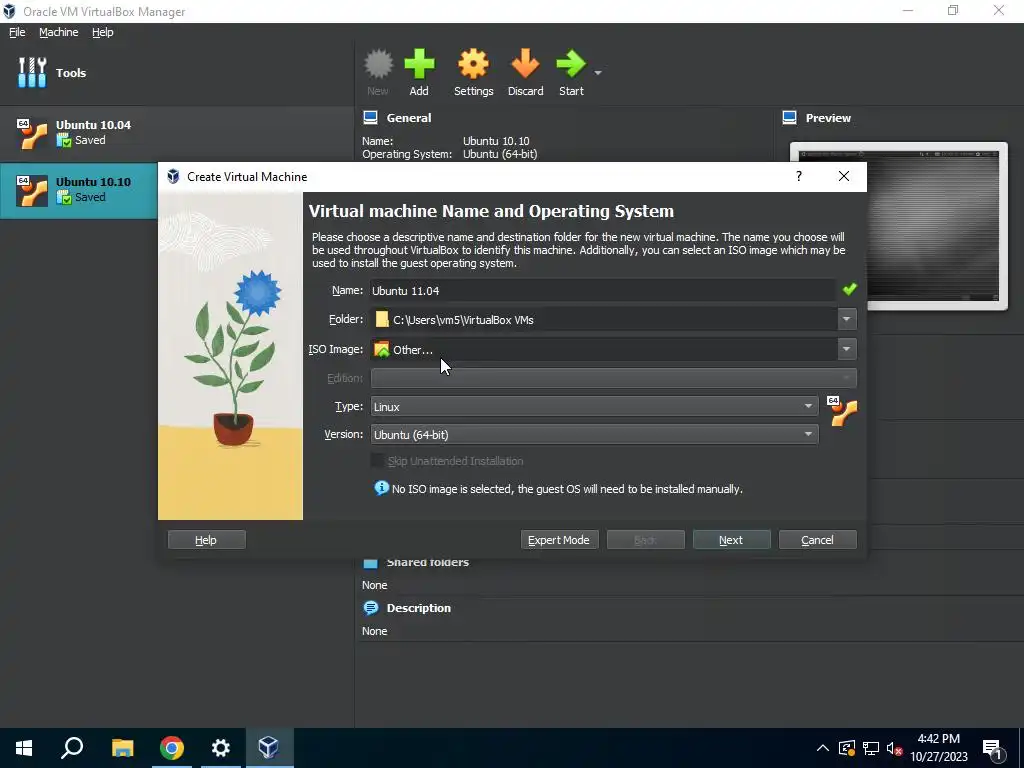
Task: Click the Discard saved state icon
Action: [525, 64]
